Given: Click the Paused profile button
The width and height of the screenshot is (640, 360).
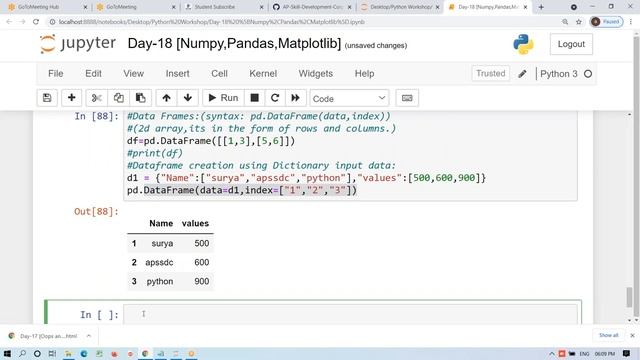Looking at the screenshot, I should pyautogui.click(x=607, y=22).
